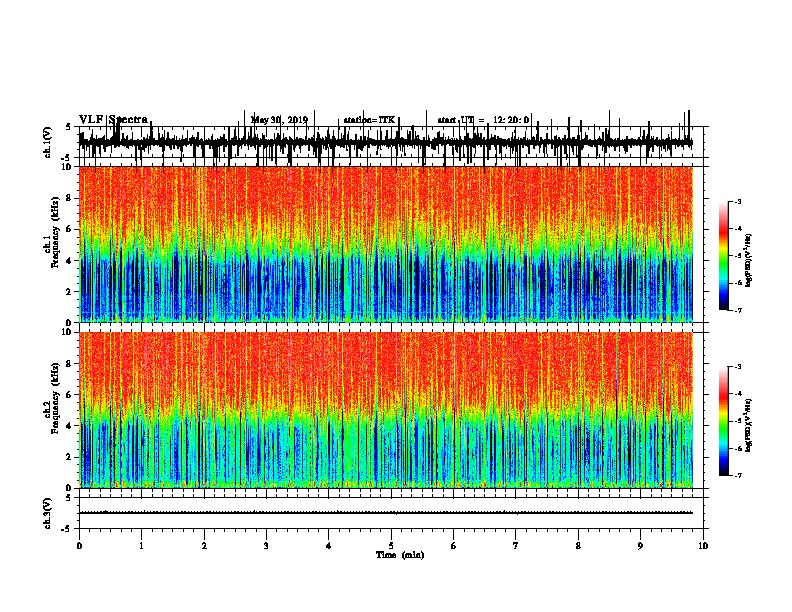This screenshot has width=792, height=612.
Task: Click time axis tick label 4
Action: (329, 546)
